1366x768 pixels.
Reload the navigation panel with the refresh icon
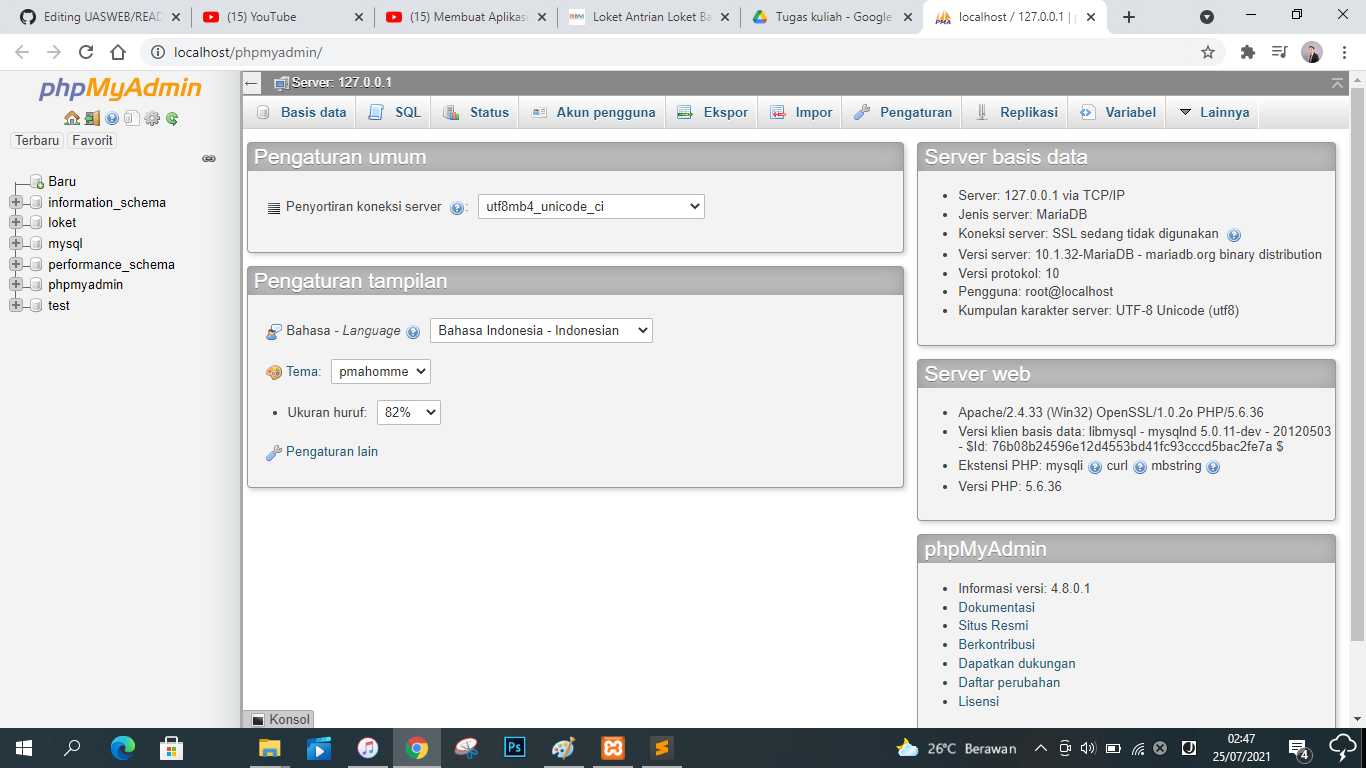click(x=171, y=118)
